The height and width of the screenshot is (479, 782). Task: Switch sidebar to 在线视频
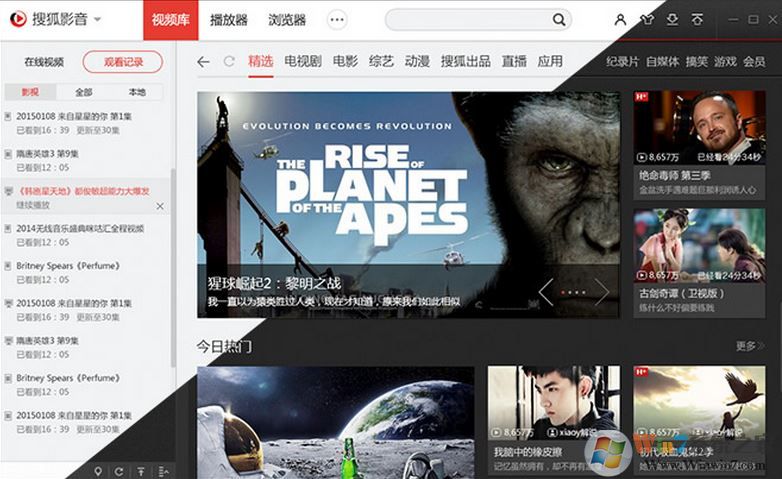[x=44, y=62]
